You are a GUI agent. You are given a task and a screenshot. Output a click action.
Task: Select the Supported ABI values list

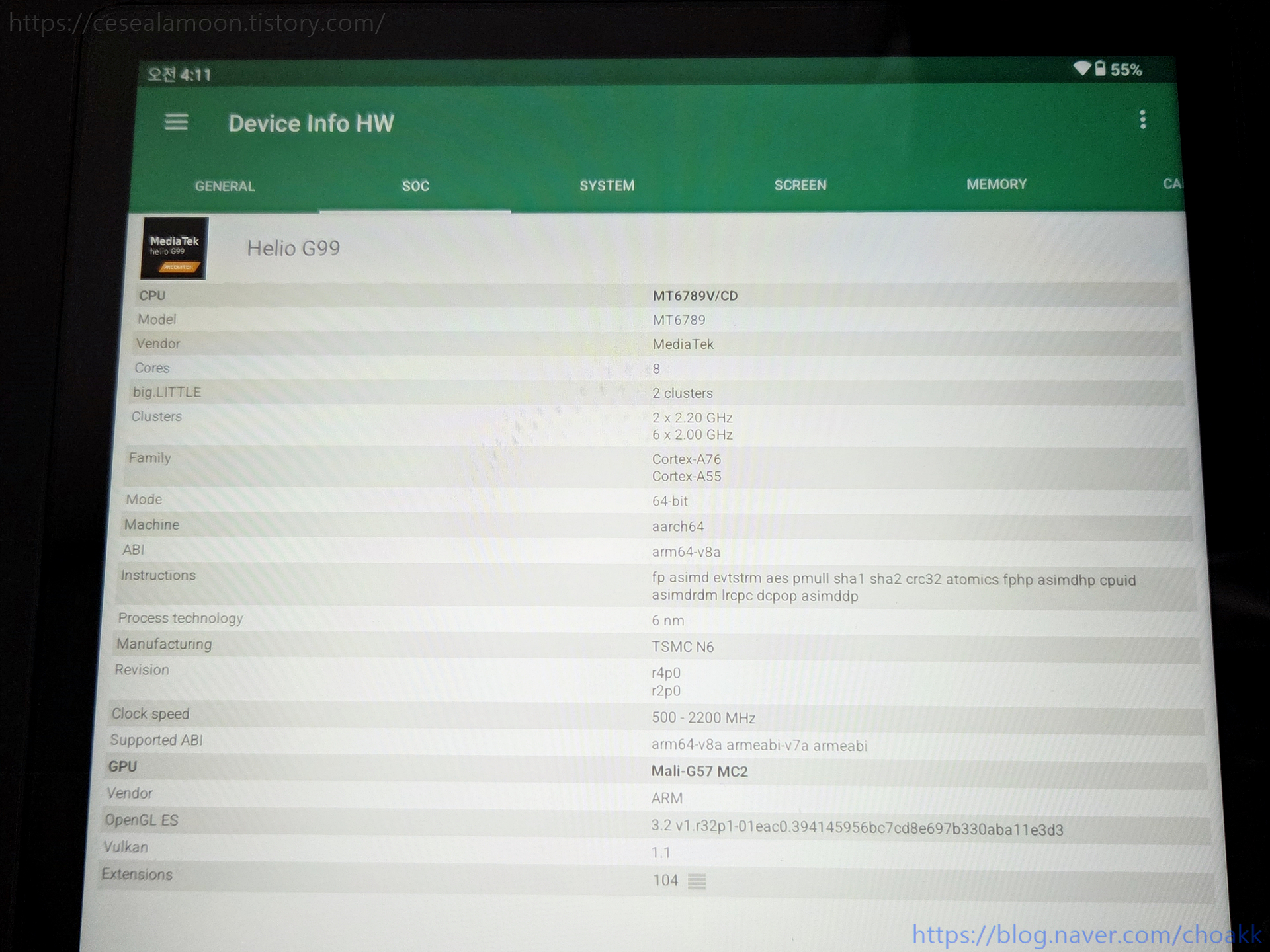tap(759, 746)
